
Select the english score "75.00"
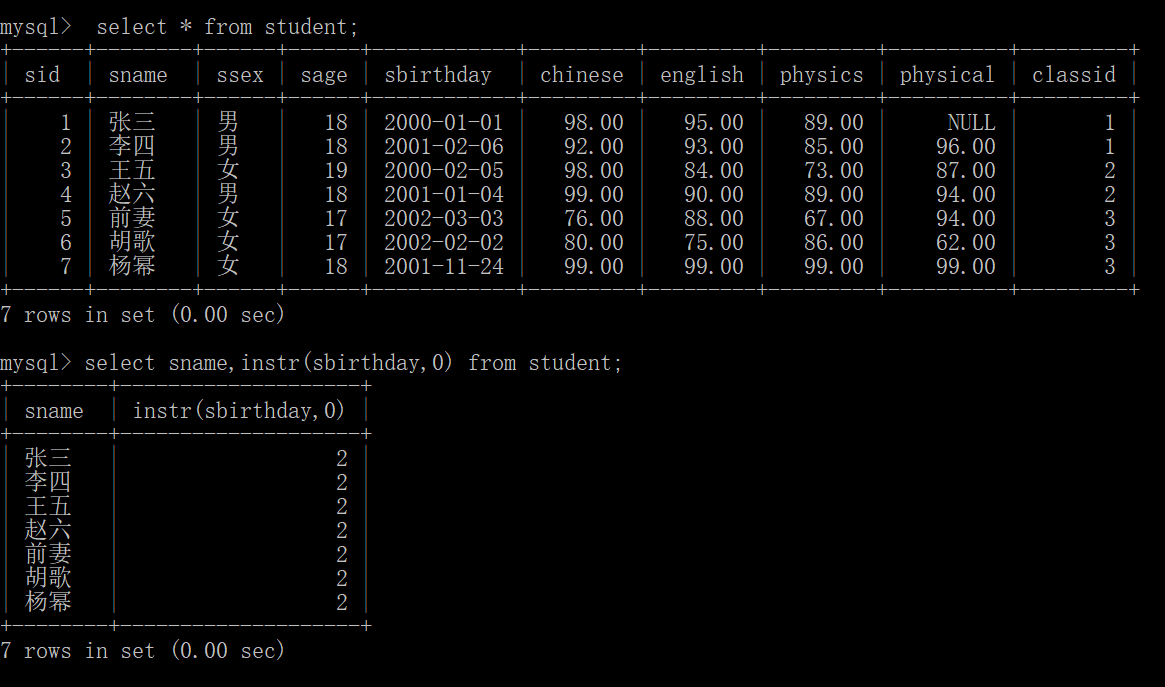(x=714, y=242)
